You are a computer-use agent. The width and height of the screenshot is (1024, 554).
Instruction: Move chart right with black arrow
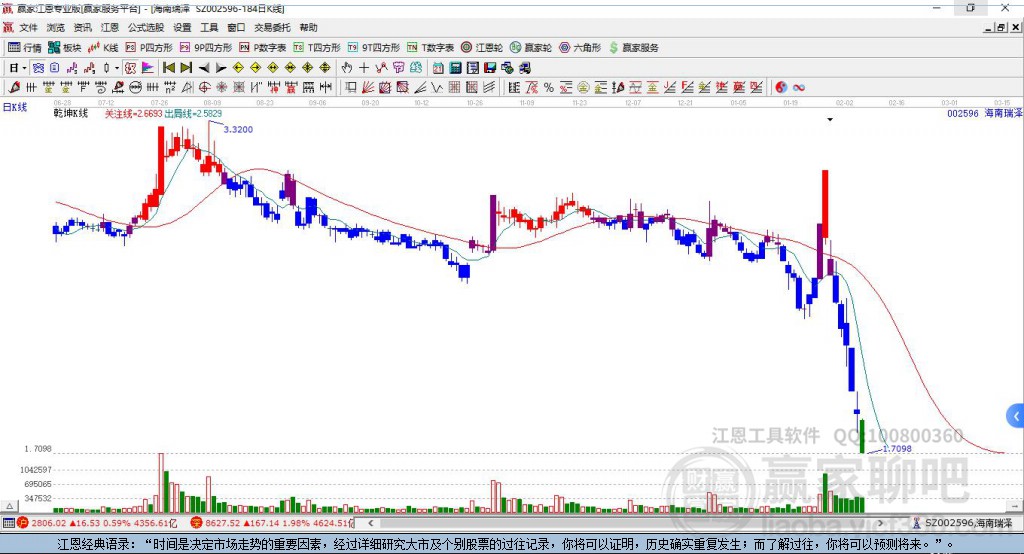click(221, 68)
